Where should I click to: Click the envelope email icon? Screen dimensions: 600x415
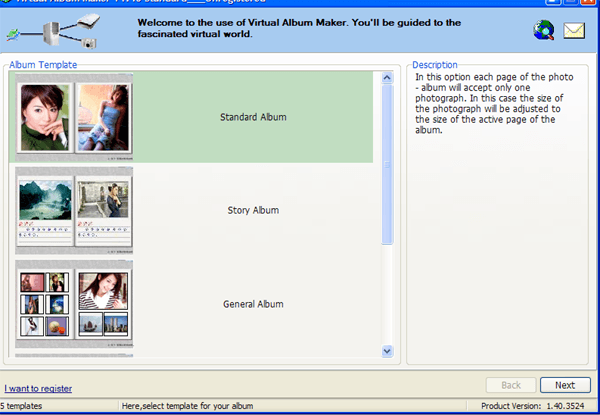[574, 31]
